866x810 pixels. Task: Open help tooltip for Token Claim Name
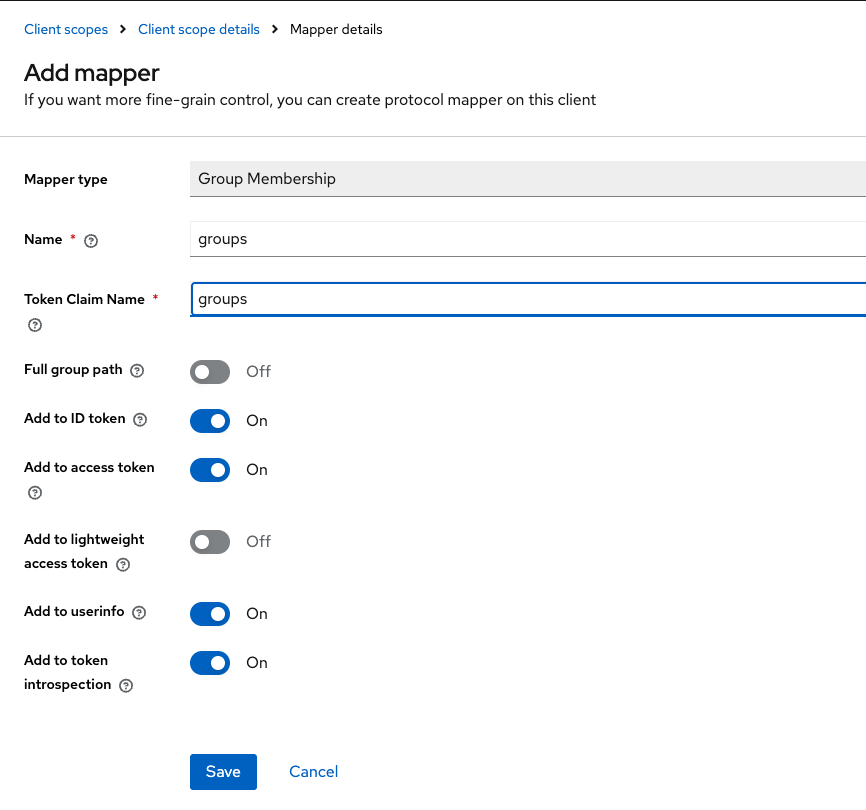pyautogui.click(x=35, y=325)
